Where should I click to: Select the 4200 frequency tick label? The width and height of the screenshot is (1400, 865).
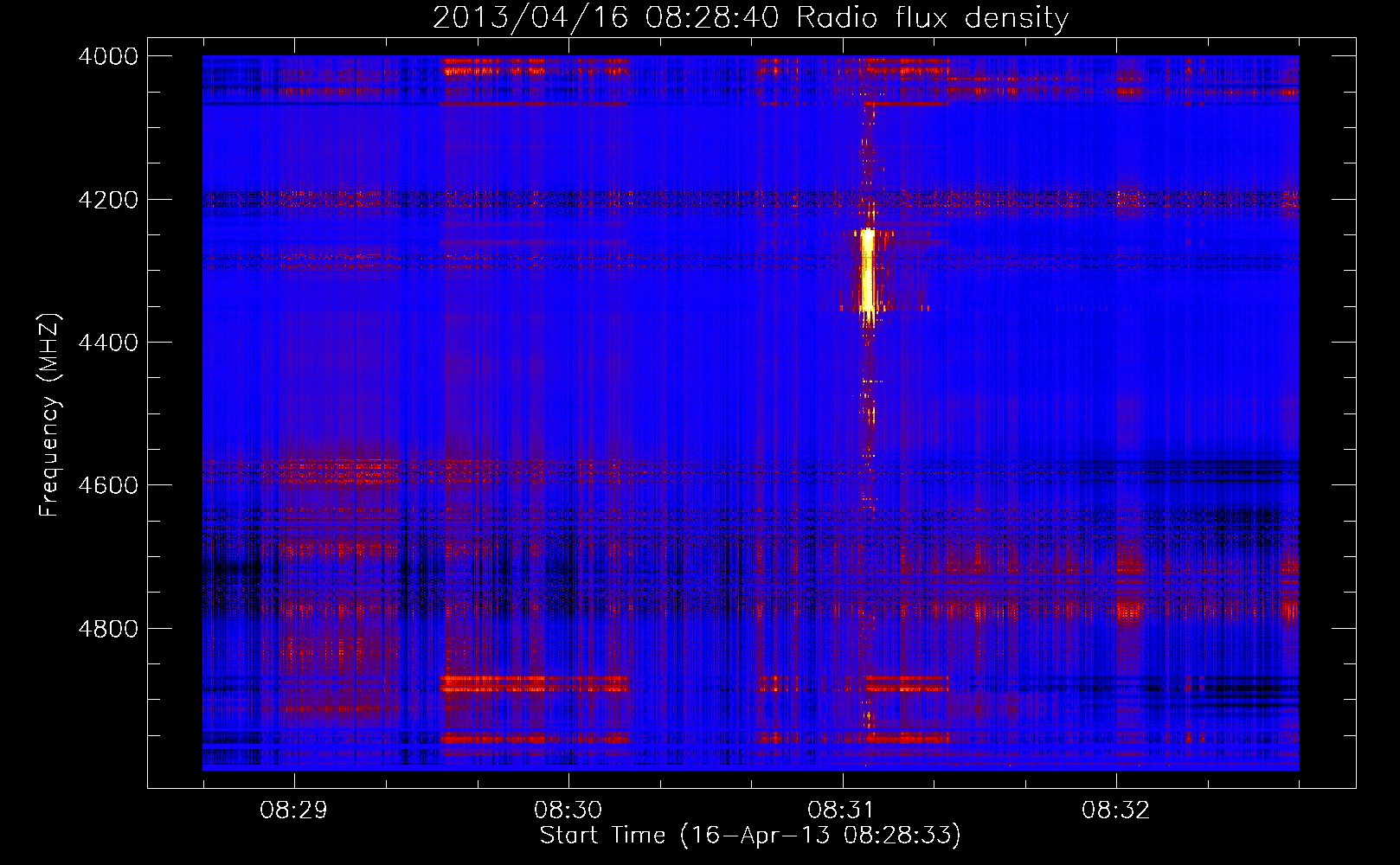(x=108, y=199)
